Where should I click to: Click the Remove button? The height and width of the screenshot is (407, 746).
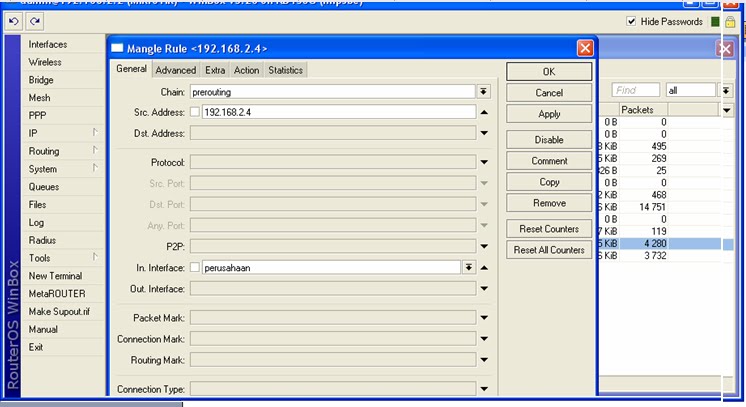549,203
